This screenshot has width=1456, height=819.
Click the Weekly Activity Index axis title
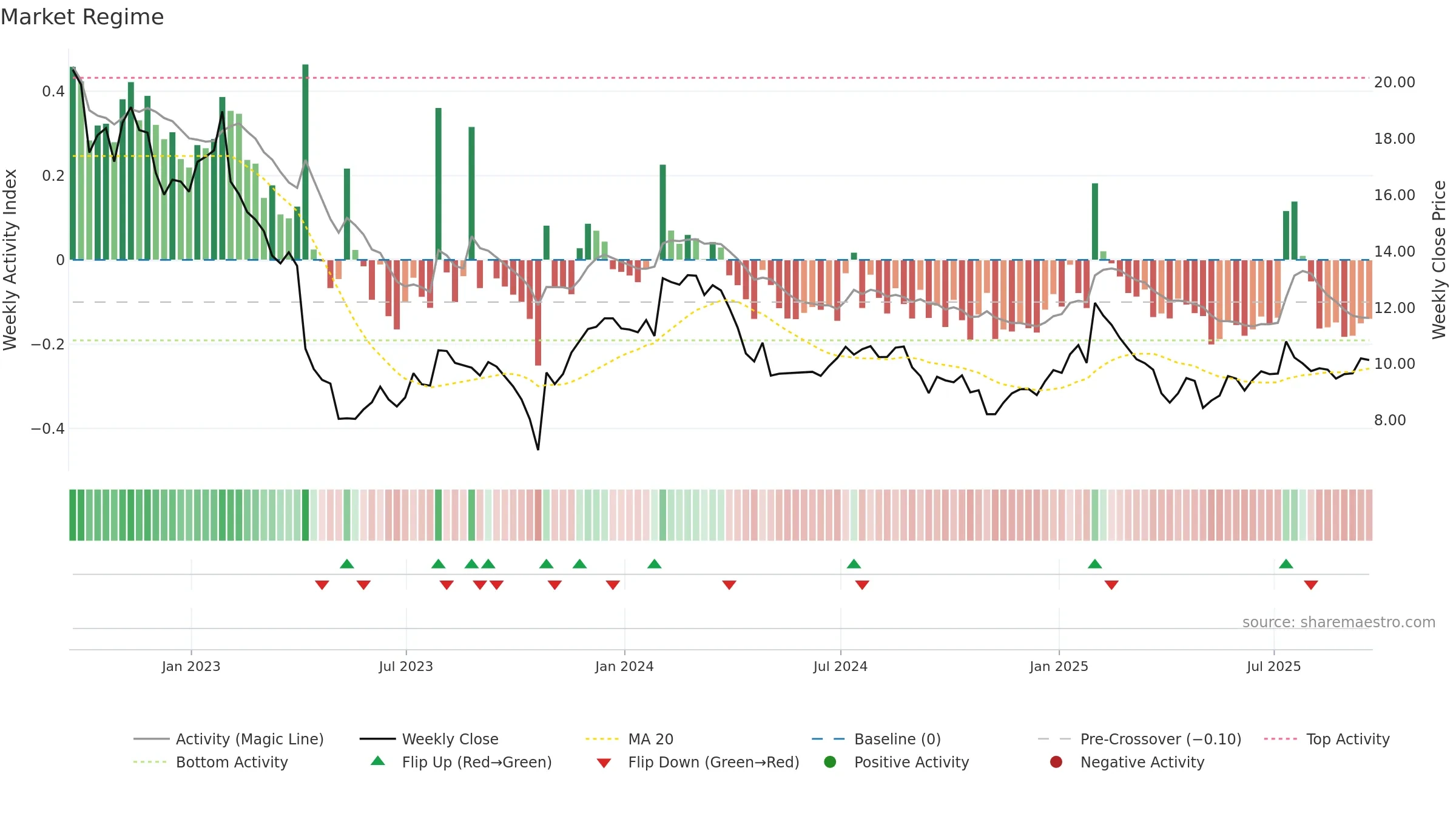10,260
